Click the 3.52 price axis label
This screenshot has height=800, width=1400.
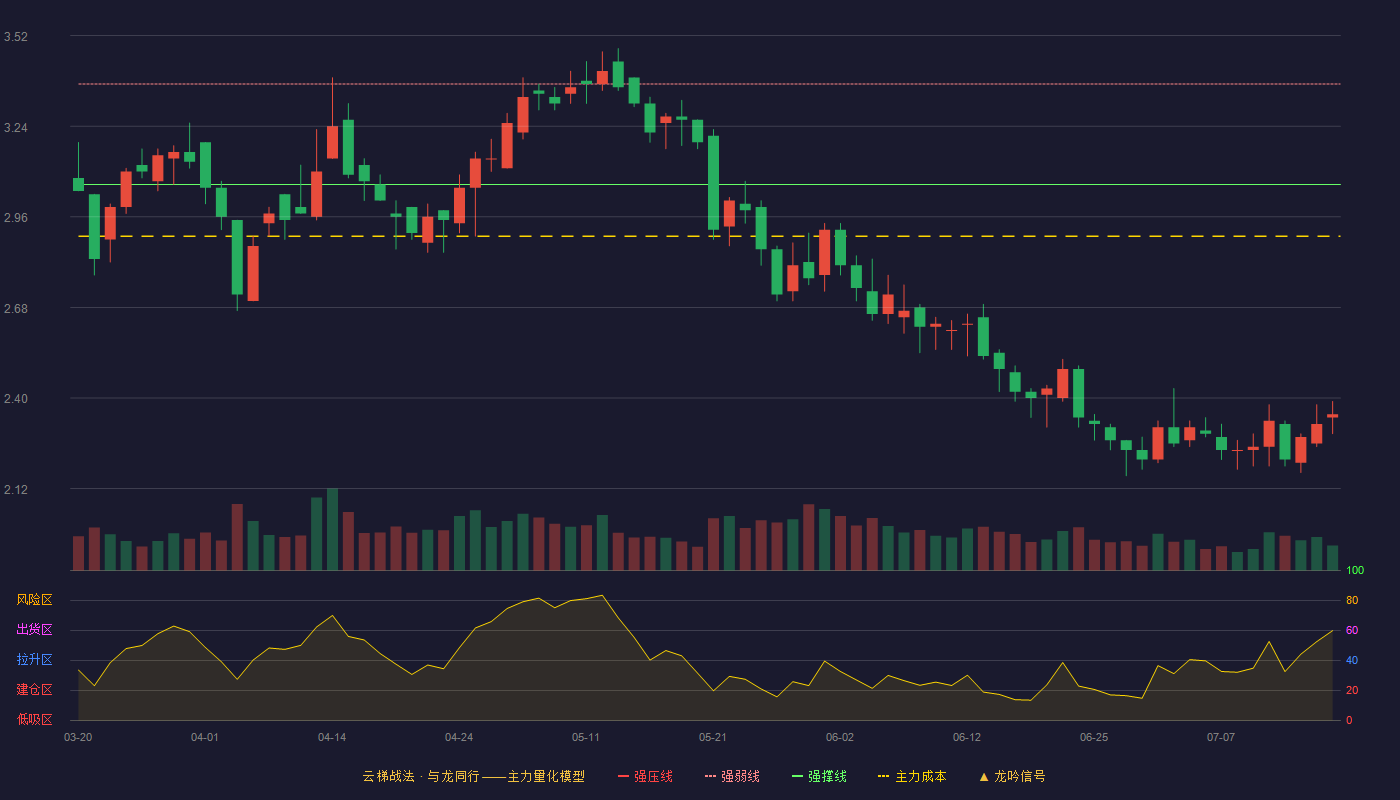click(16, 37)
